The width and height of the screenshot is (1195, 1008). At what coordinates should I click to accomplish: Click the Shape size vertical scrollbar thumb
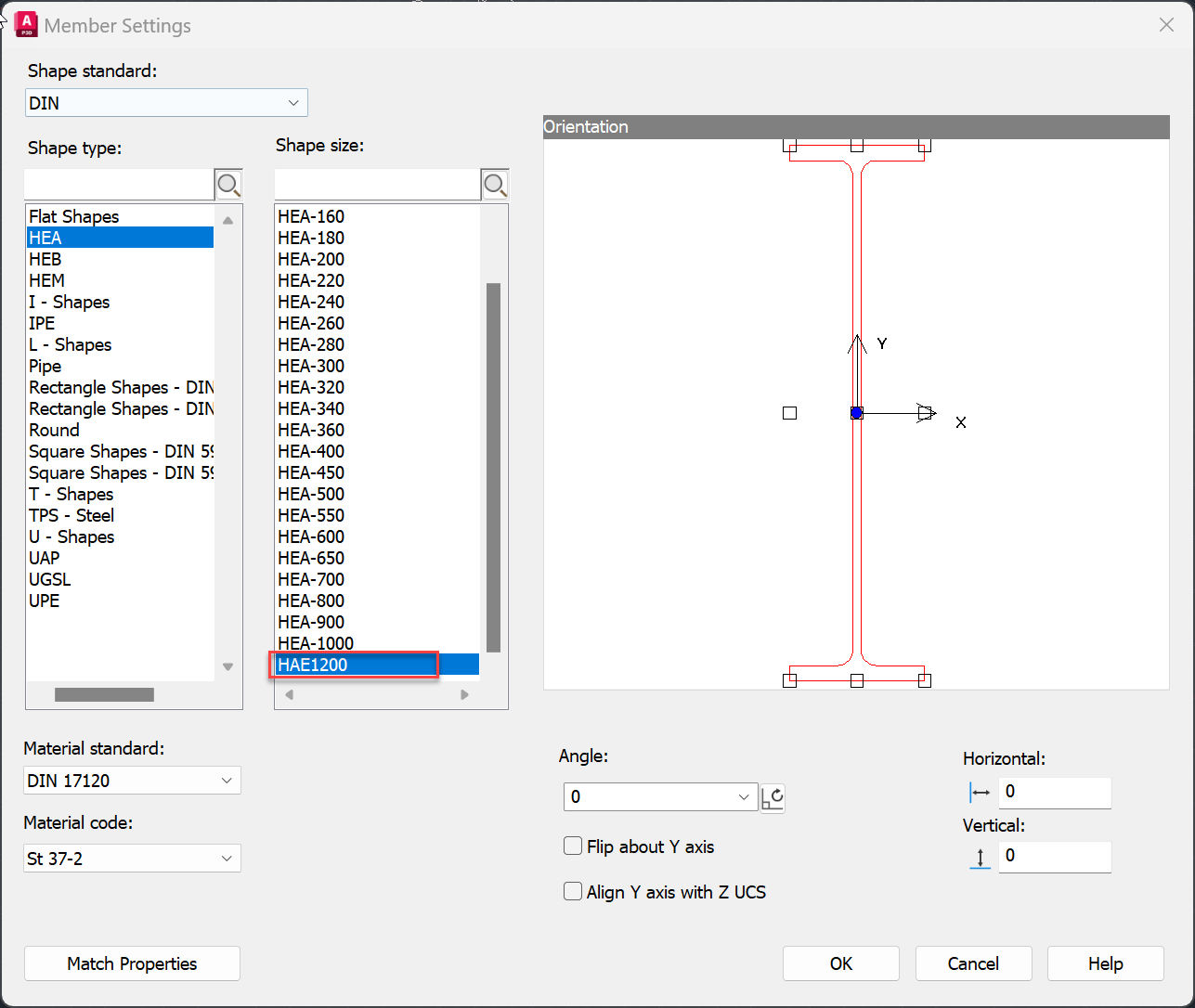(x=493, y=468)
